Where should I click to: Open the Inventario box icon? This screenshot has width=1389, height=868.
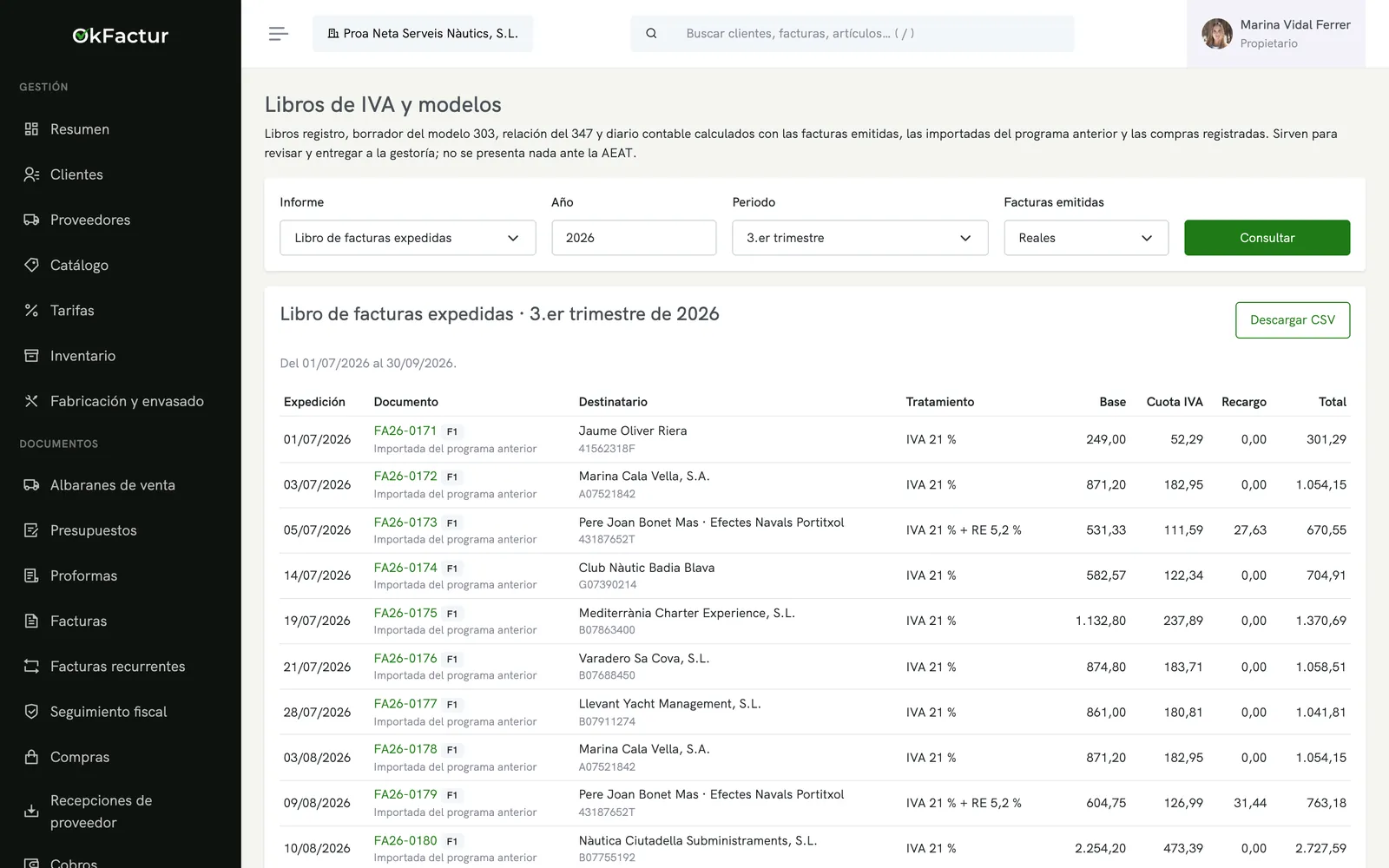pyautogui.click(x=31, y=356)
